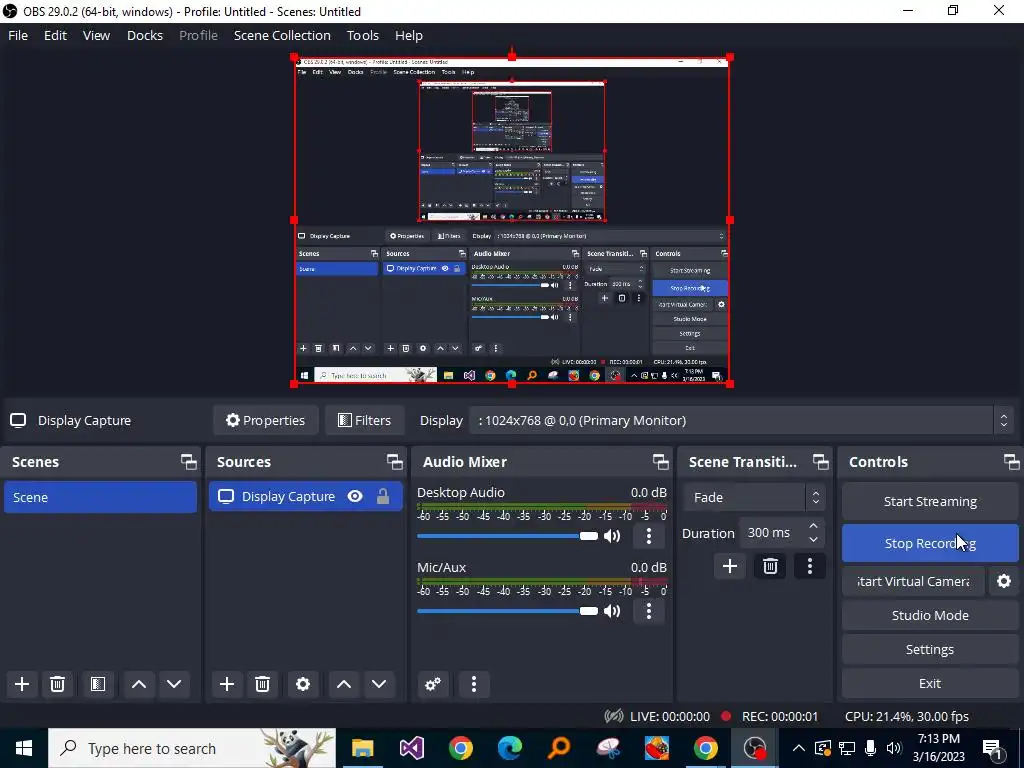Add a new source with plus icon
Screen dimensions: 1024x768
(x=227, y=684)
